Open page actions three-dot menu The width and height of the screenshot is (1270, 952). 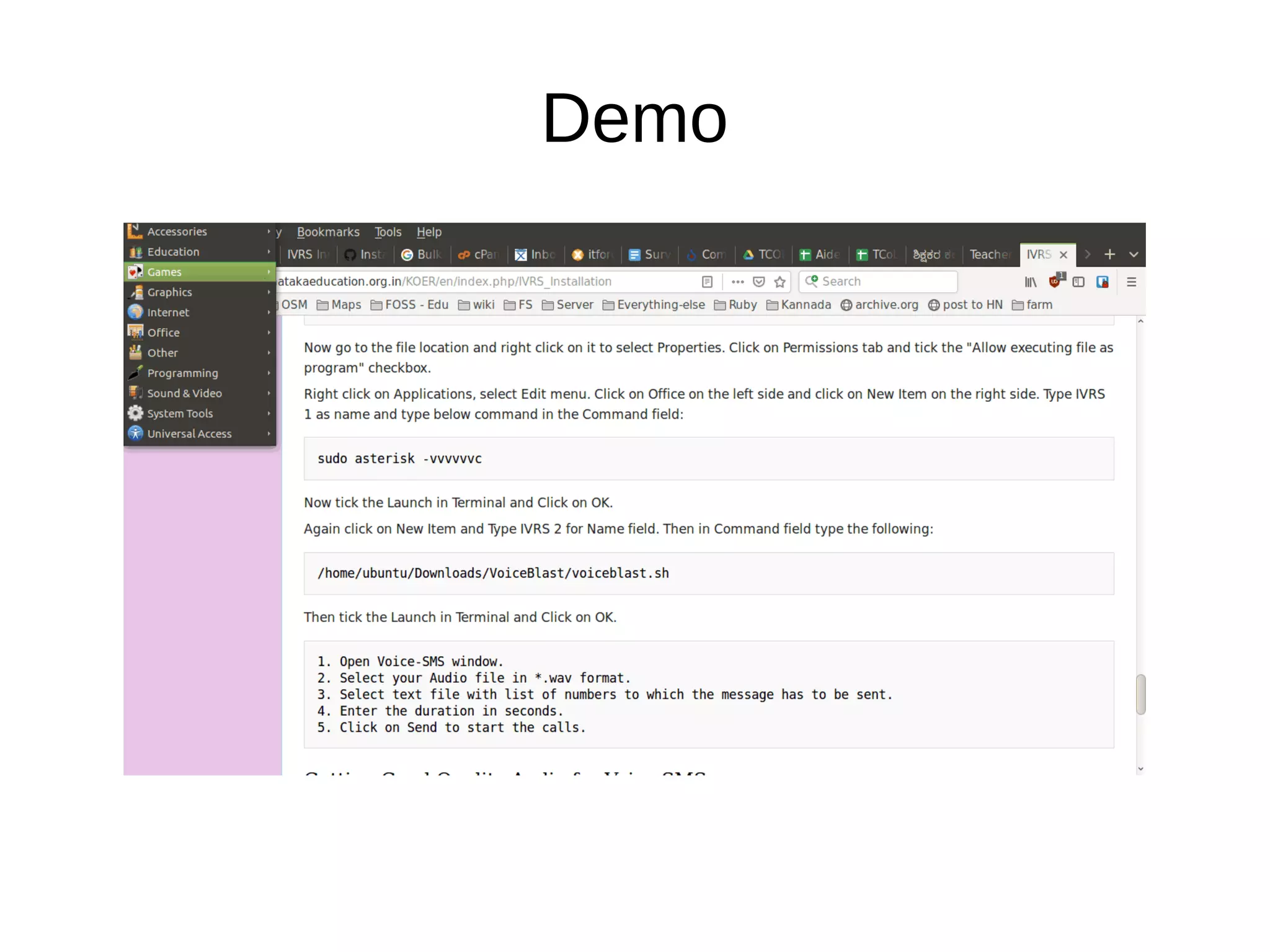click(x=737, y=282)
